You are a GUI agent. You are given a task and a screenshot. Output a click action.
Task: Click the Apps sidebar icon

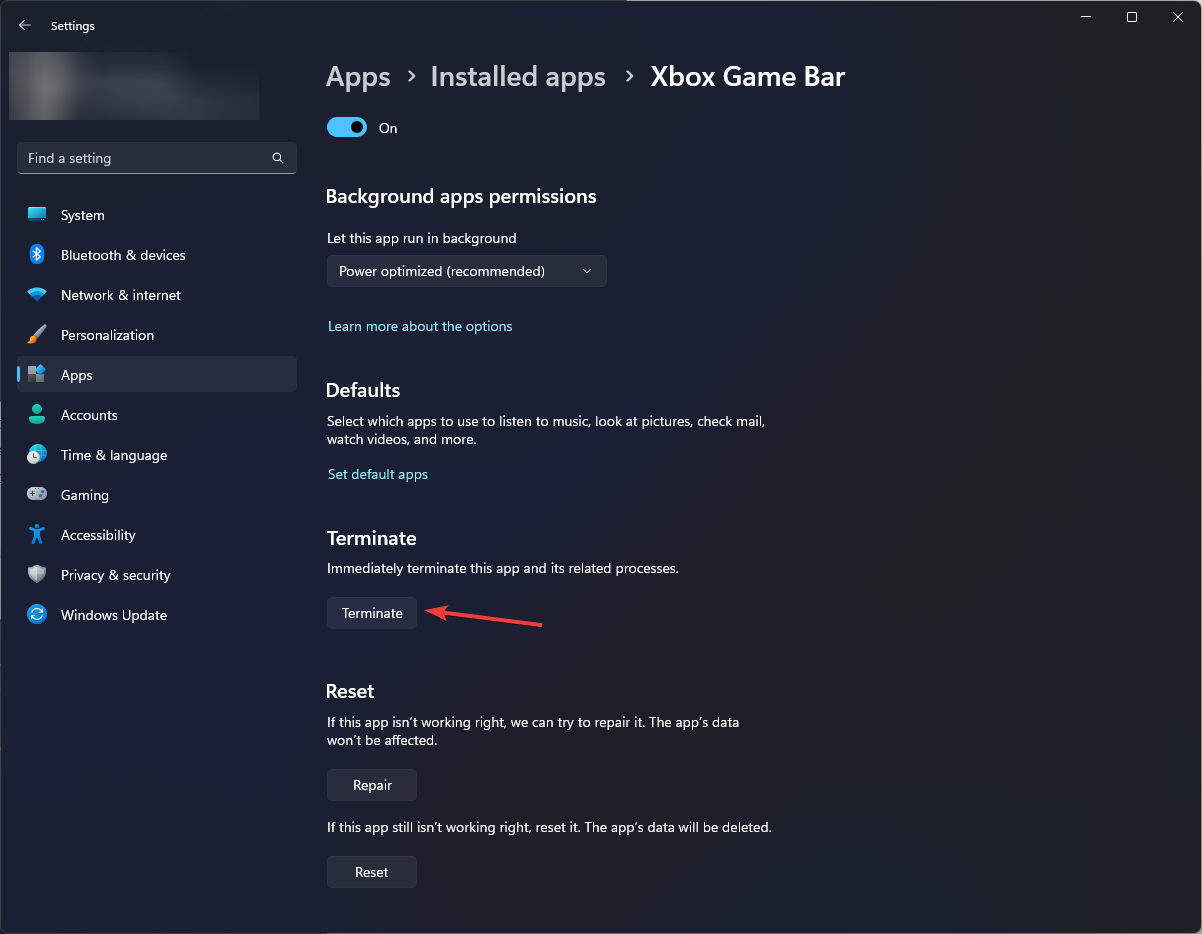point(37,375)
